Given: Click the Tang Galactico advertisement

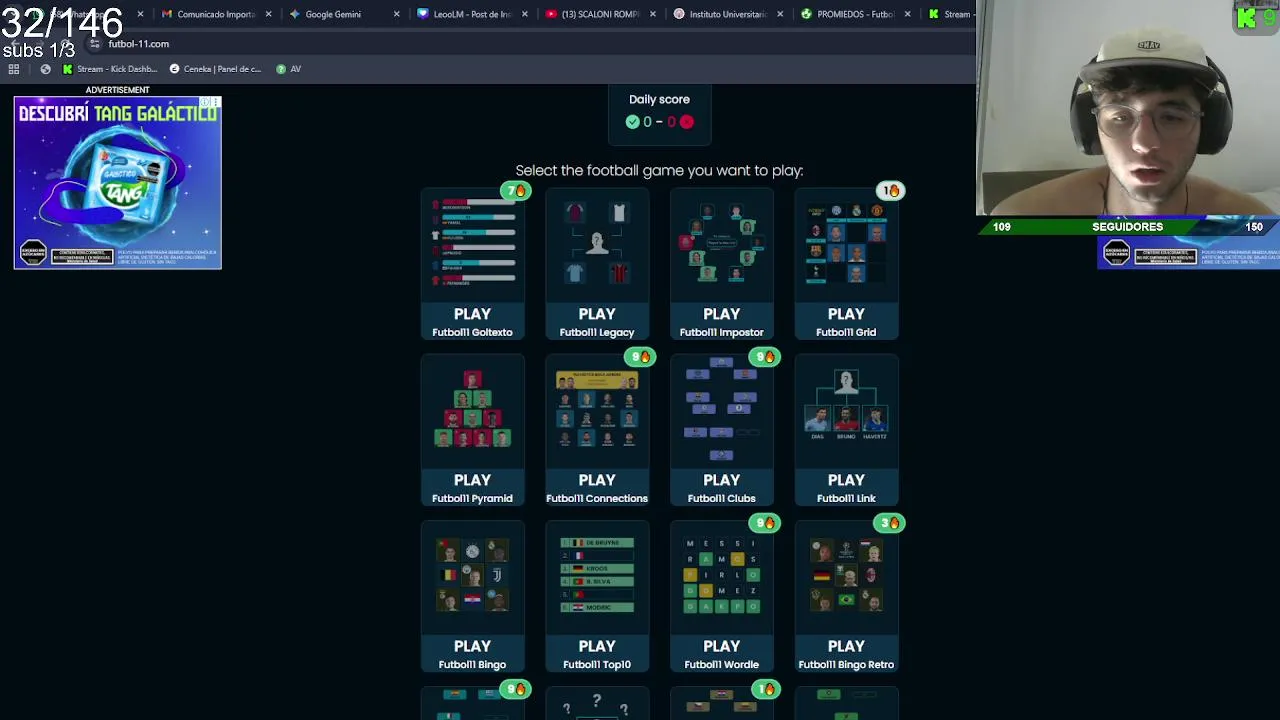Looking at the screenshot, I should 117,183.
